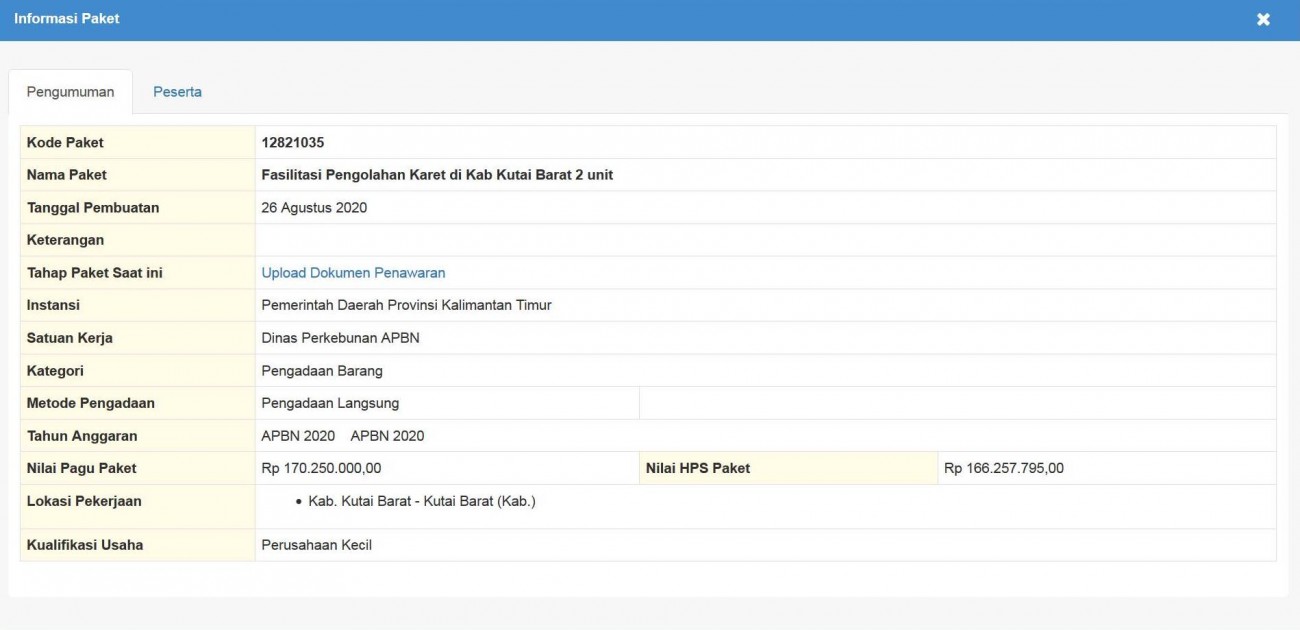This screenshot has width=1300, height=630.
Task: Close the Informasi Paket dialog
Action: click(1263, 19)
